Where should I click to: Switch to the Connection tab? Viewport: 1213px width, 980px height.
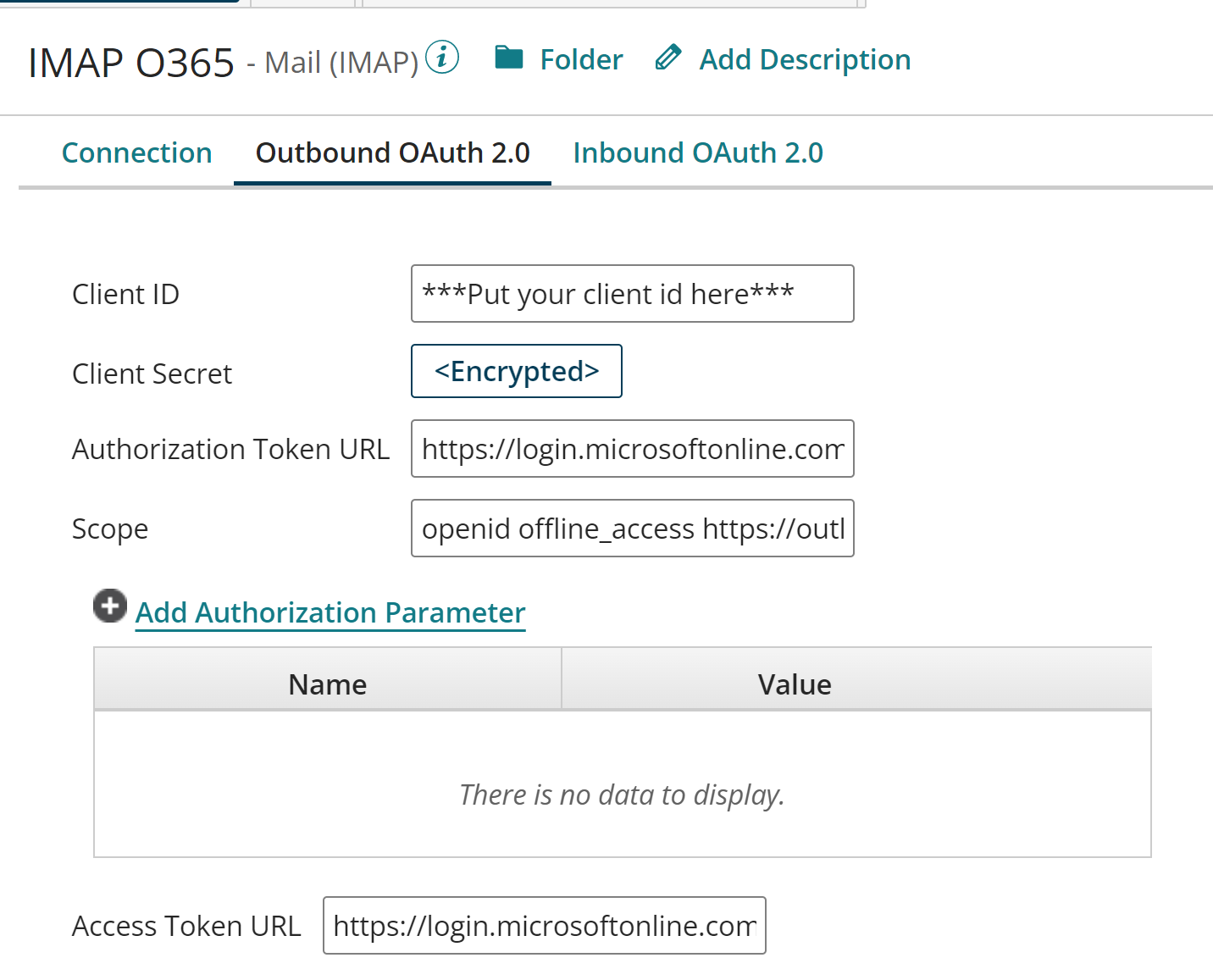pyautogui.click(x=136, y=152)
